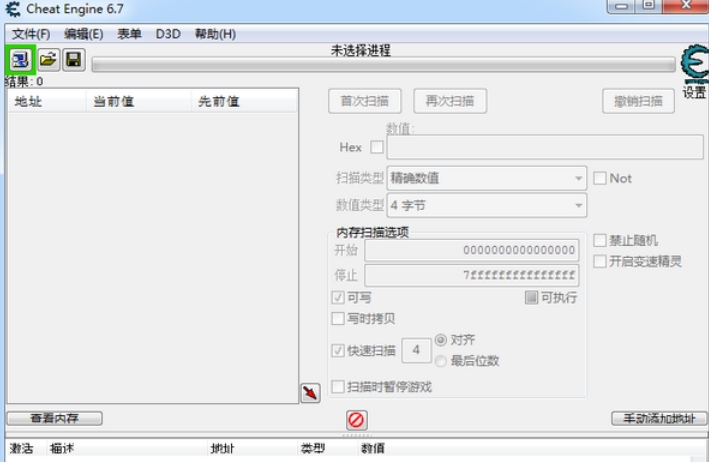Click the Cheat Engine title bar icon
This screenshot has width=709, height=462.
[13, 9]
